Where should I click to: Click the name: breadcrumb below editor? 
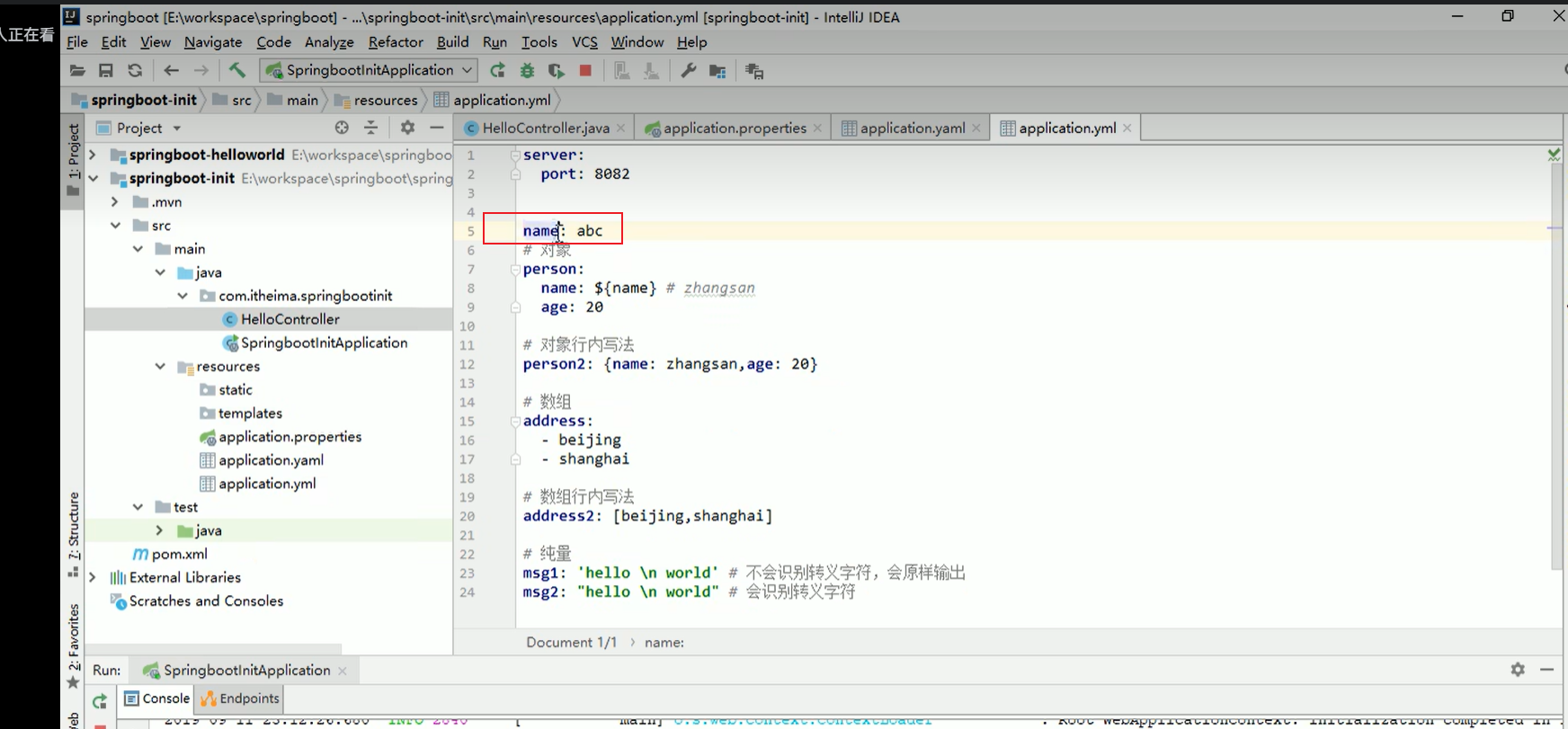(664, 643)
